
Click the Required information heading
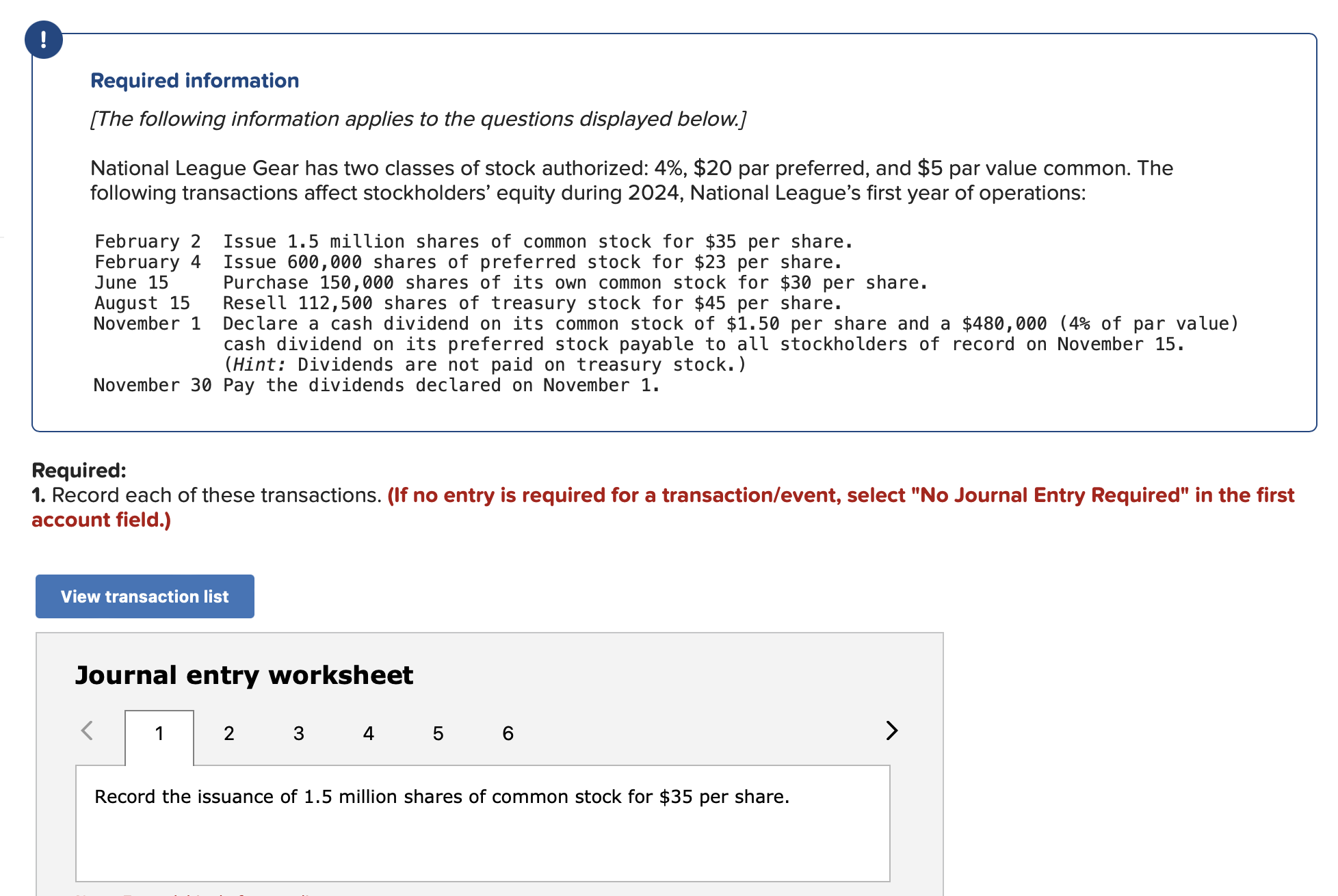195,81
